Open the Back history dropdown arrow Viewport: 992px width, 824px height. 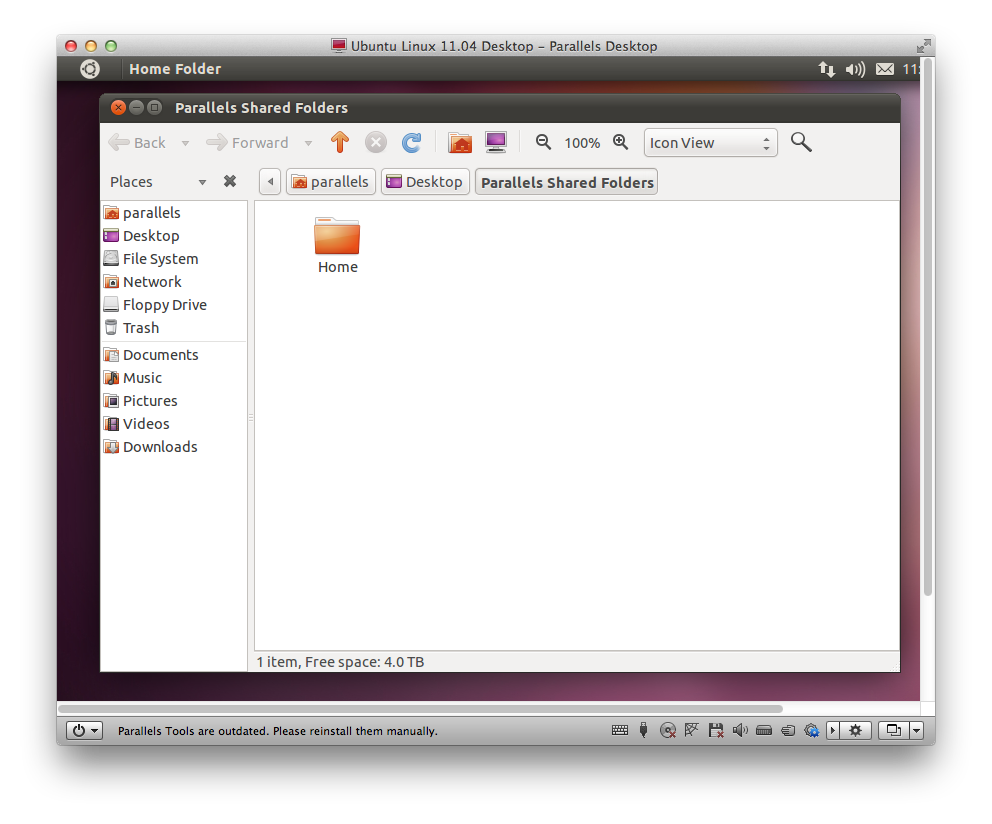[x=185, y=143]
